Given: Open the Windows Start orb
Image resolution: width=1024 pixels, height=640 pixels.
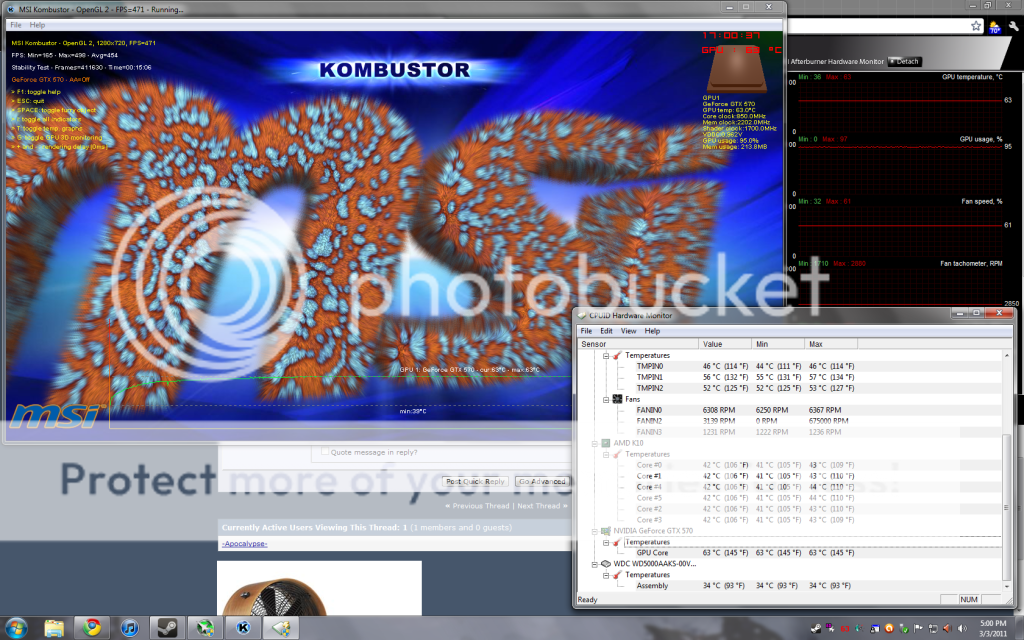Looking at the screenshot, I should 16,628.
